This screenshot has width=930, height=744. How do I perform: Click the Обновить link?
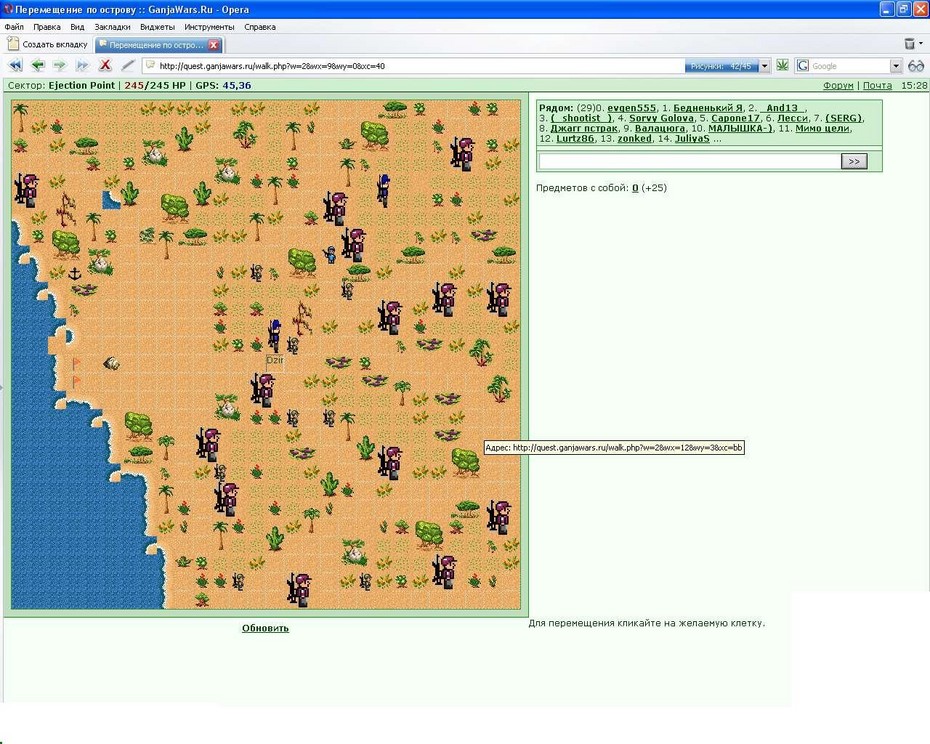[265, 628]
